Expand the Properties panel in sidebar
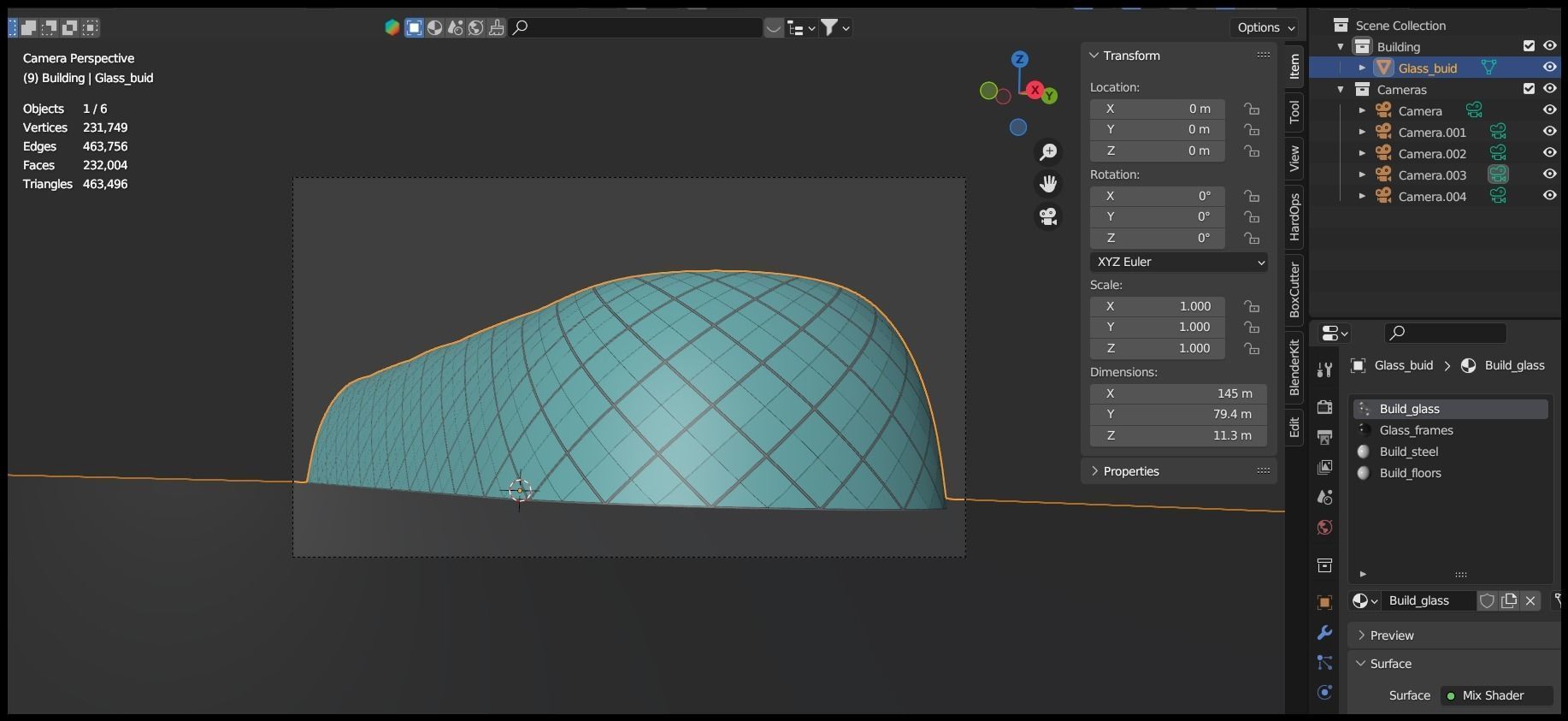This screenshot has height=721, width=1568. pyautogui.click(x=1094, y=471)
